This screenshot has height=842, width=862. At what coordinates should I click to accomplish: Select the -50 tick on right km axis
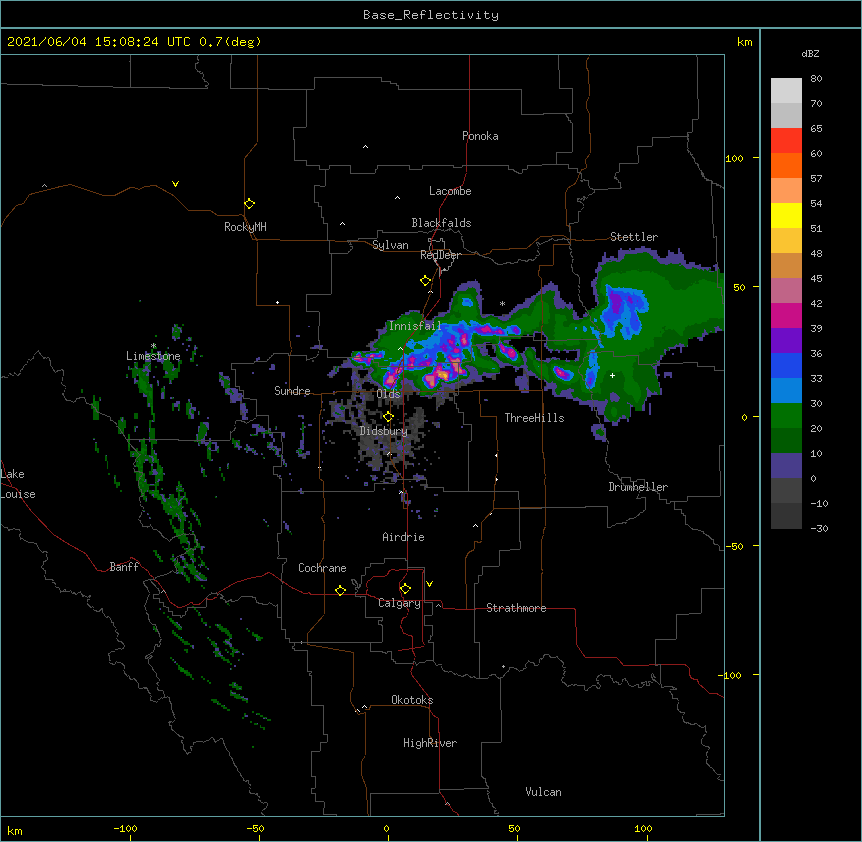pyautogui.click(x=734, y=546)
